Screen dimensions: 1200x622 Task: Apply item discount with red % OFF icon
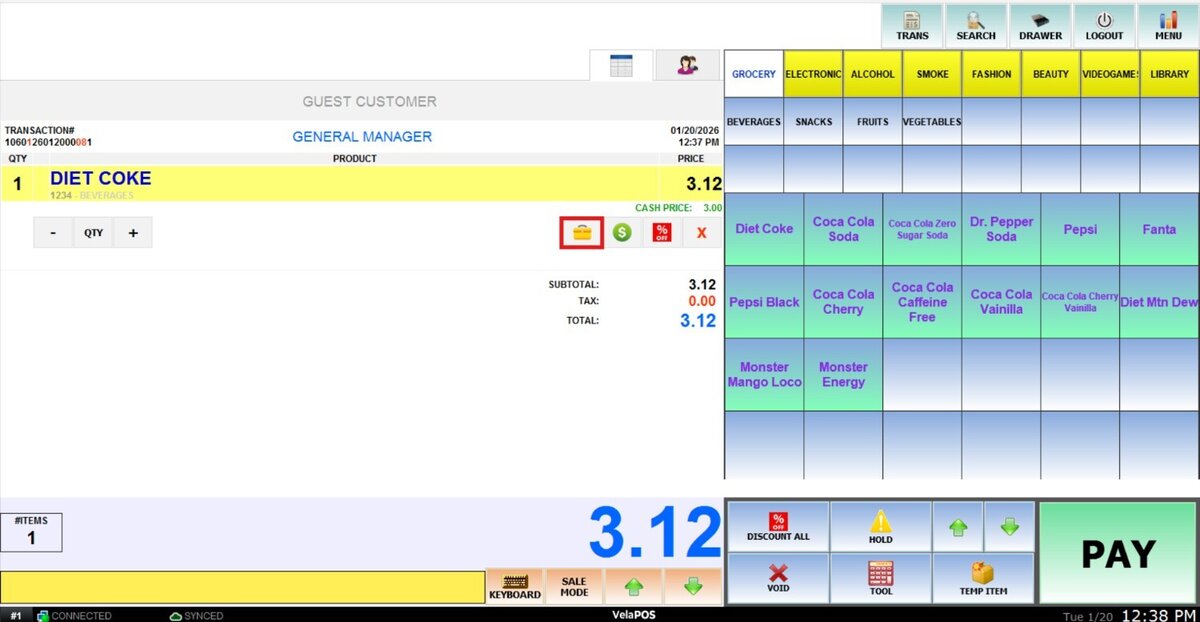(x=661, y=232)
